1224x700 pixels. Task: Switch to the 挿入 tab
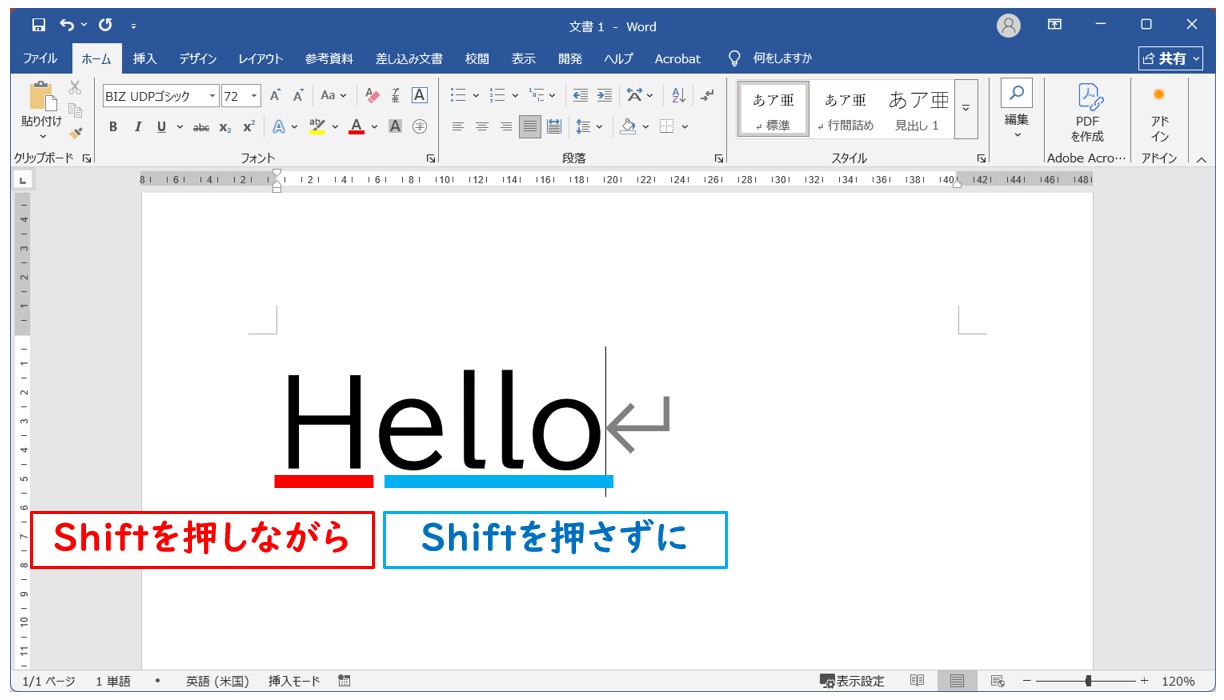click(x=145, y=59)
